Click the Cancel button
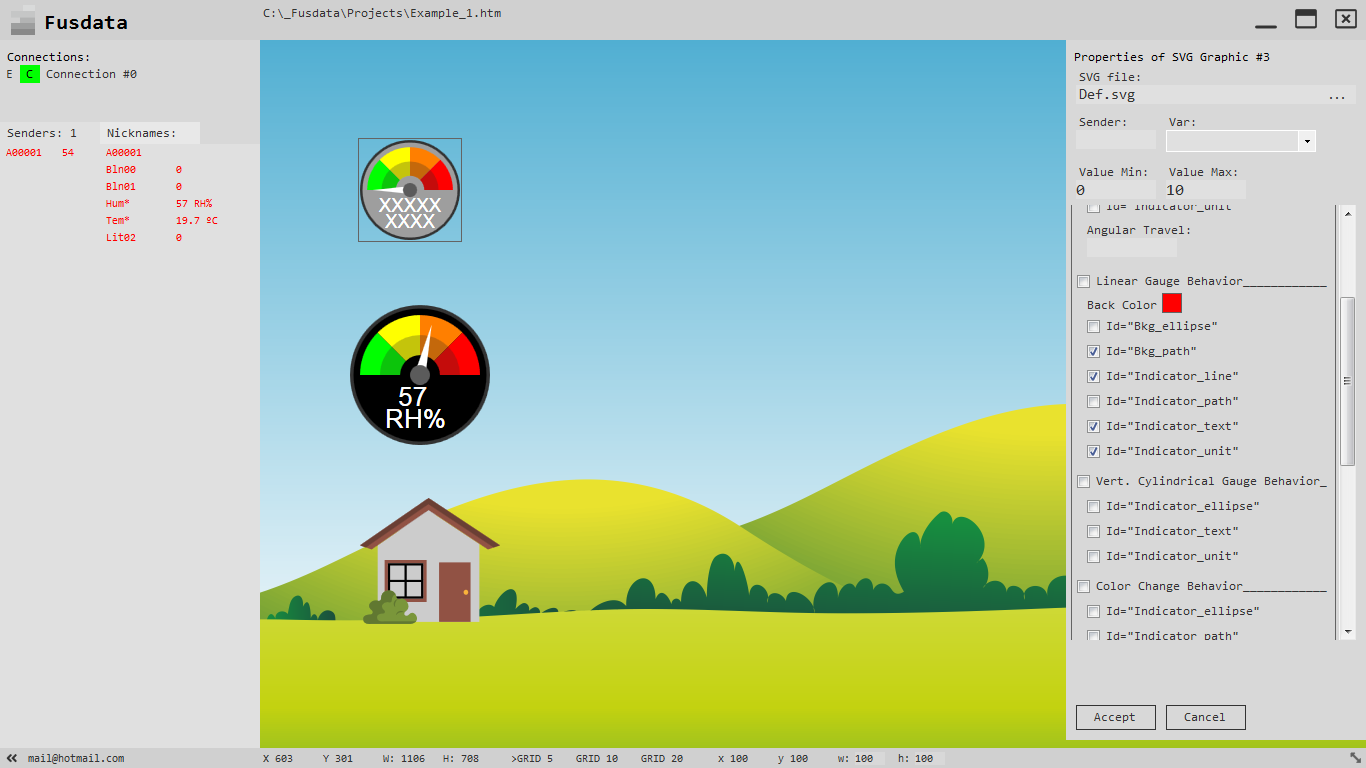The height and width of the screenshot is (768, 1366). pyautogui.click(x=1205, y=717)
